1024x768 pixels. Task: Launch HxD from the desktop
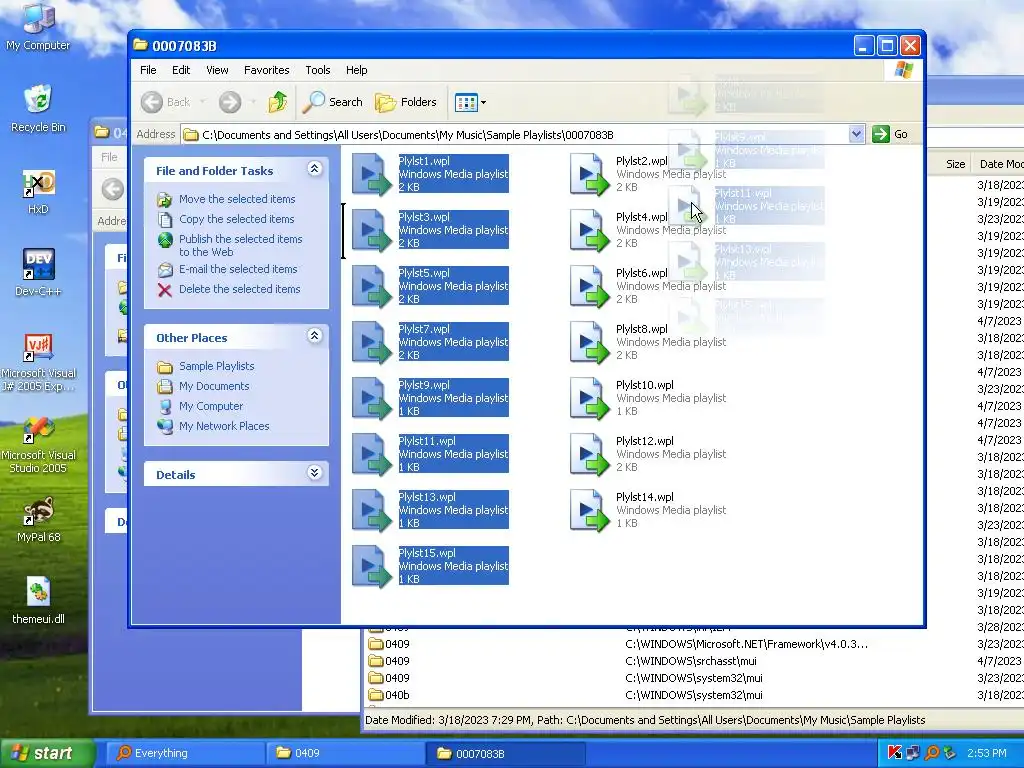(x=38, y=191)
